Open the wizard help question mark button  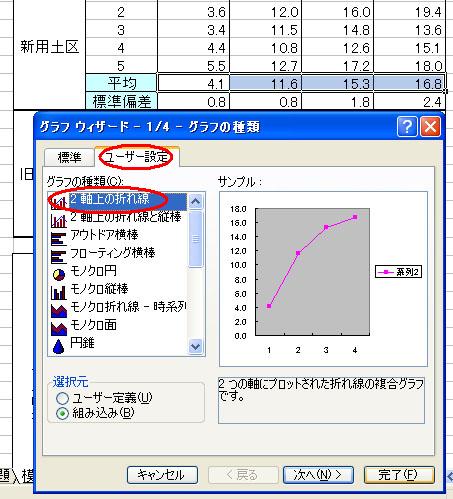pyautogui.click(x=407, y=126)
